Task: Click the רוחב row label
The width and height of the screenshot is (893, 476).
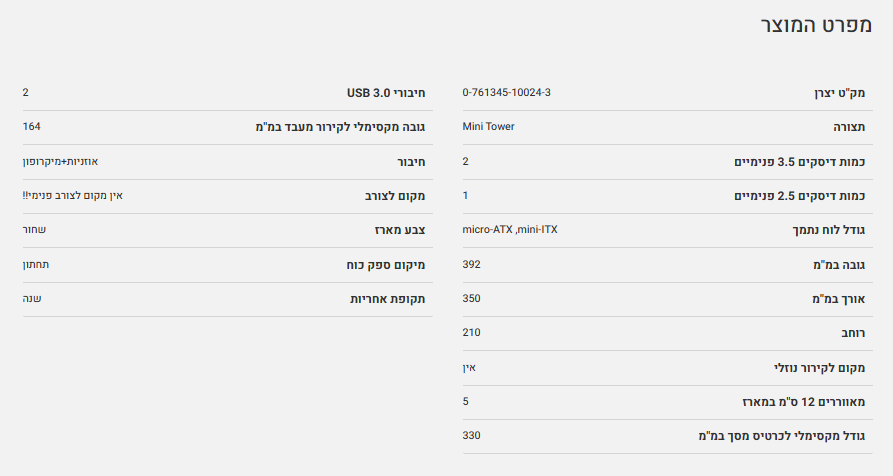Action: click(x=851, y=333)
